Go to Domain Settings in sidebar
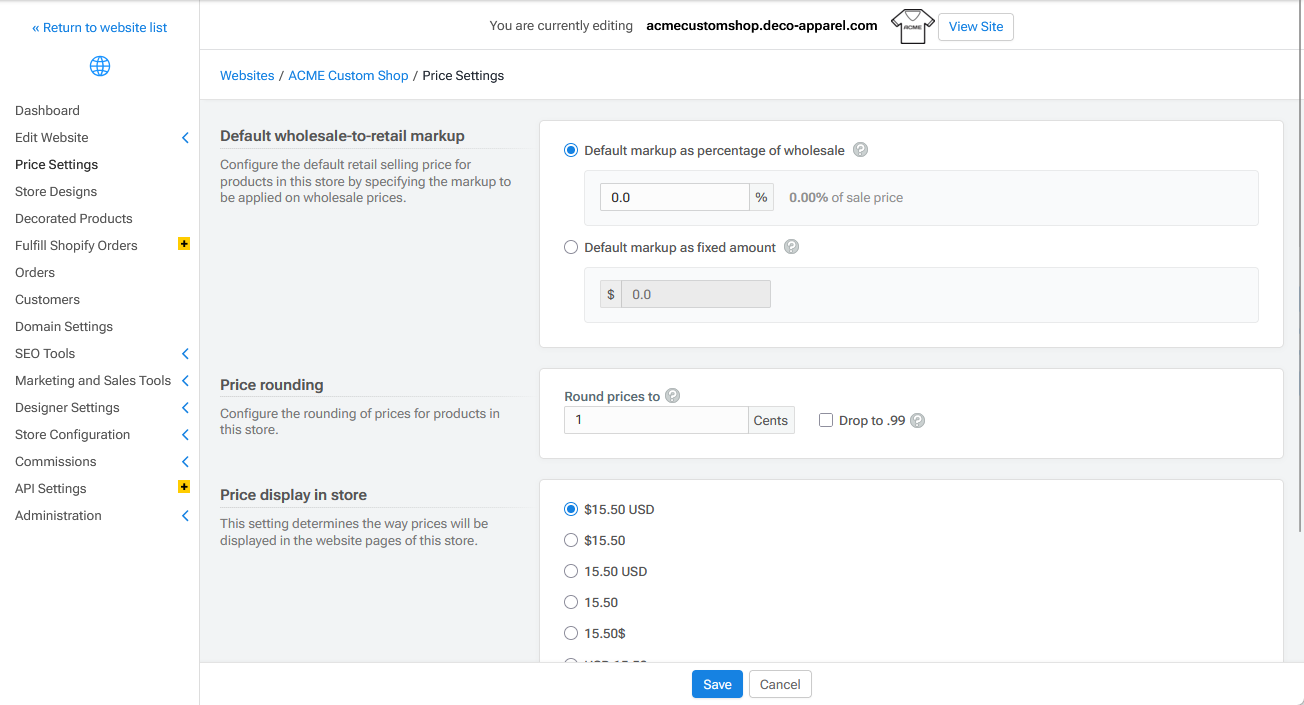The height and width of the screenshot is (705, 1304). [64, 327]
